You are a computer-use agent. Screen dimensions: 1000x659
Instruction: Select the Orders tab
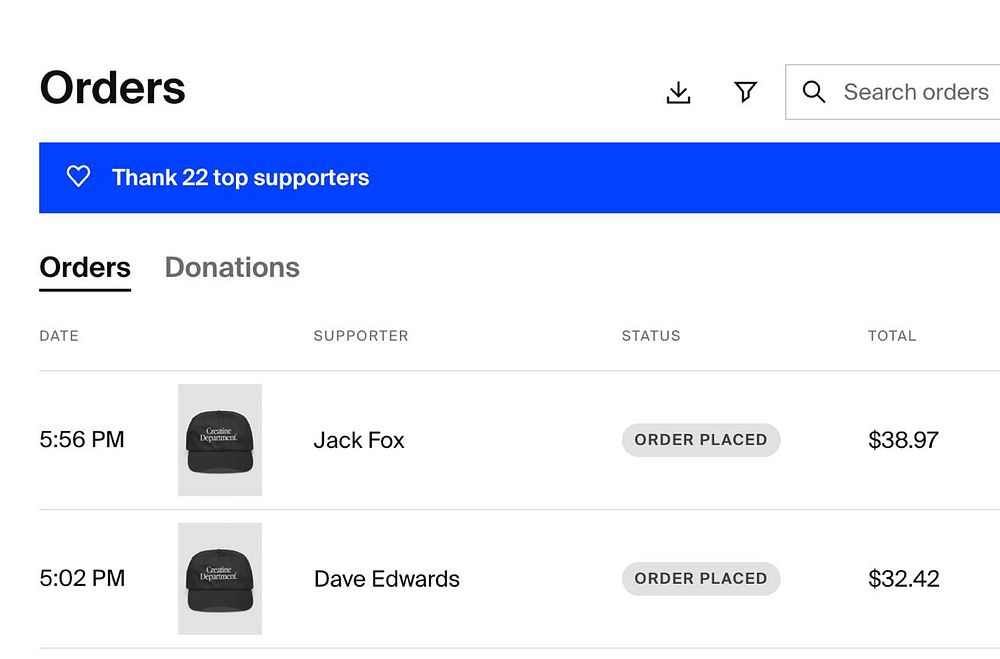click(85, 268)
